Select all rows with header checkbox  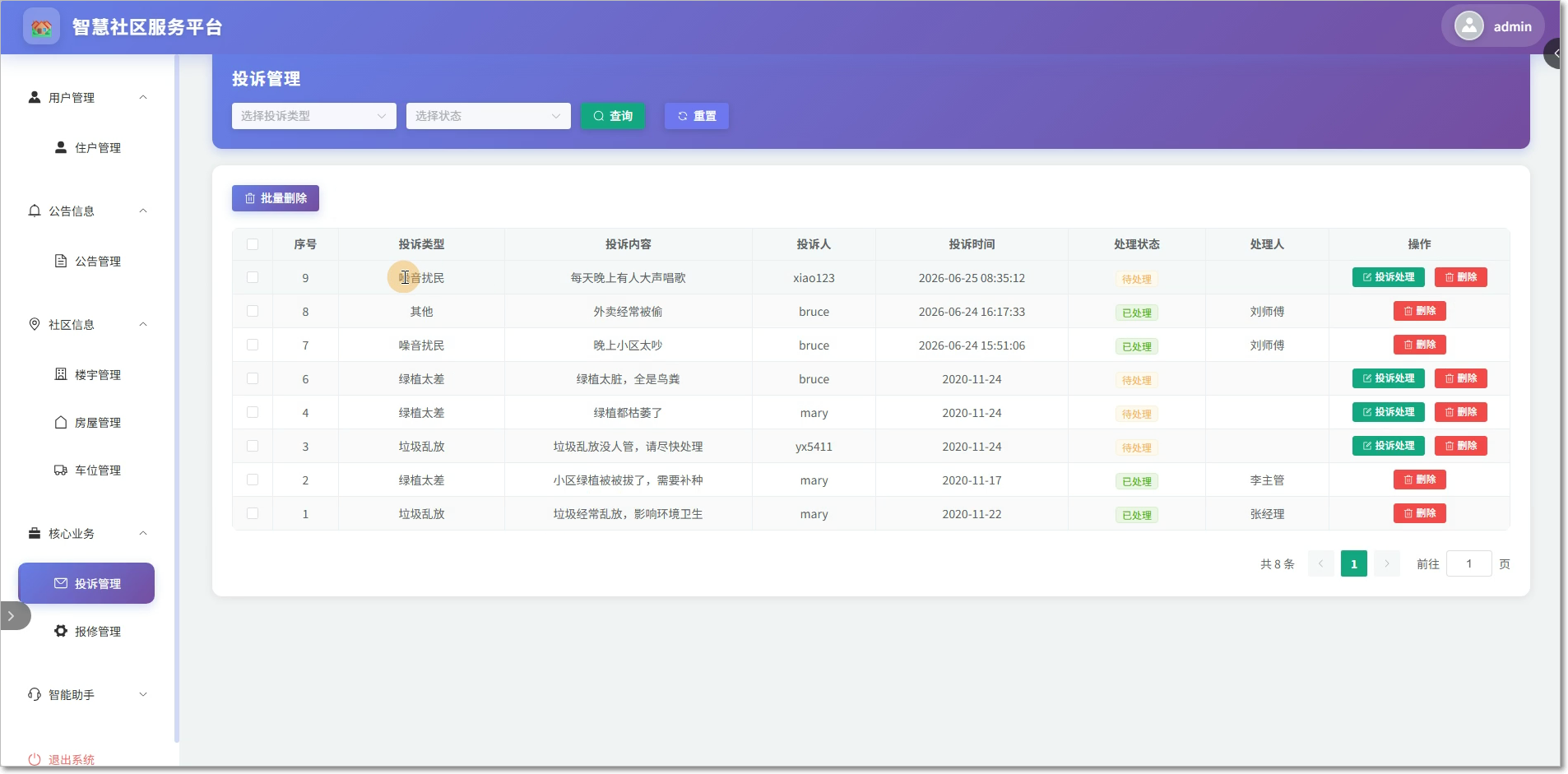(x=253, y=244)
